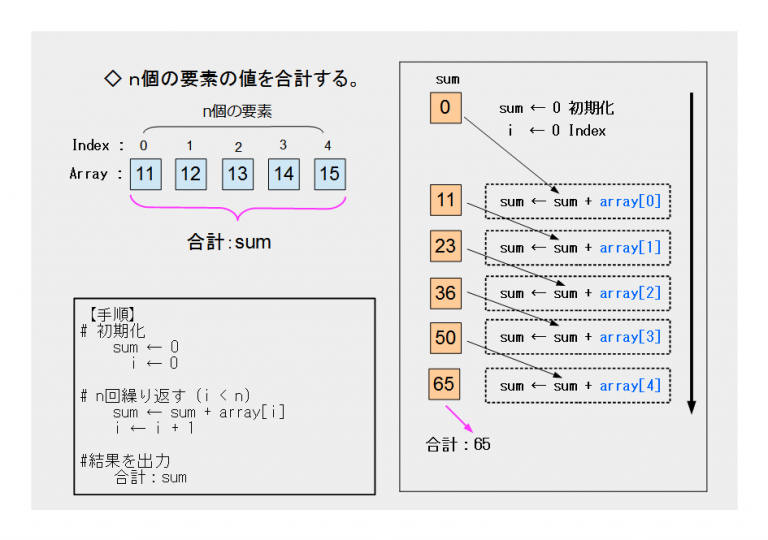Image resolution: width=768 pixels, height=540 pixels.
Task: Select the blue array box containing 12
Action: coord(190,174)
